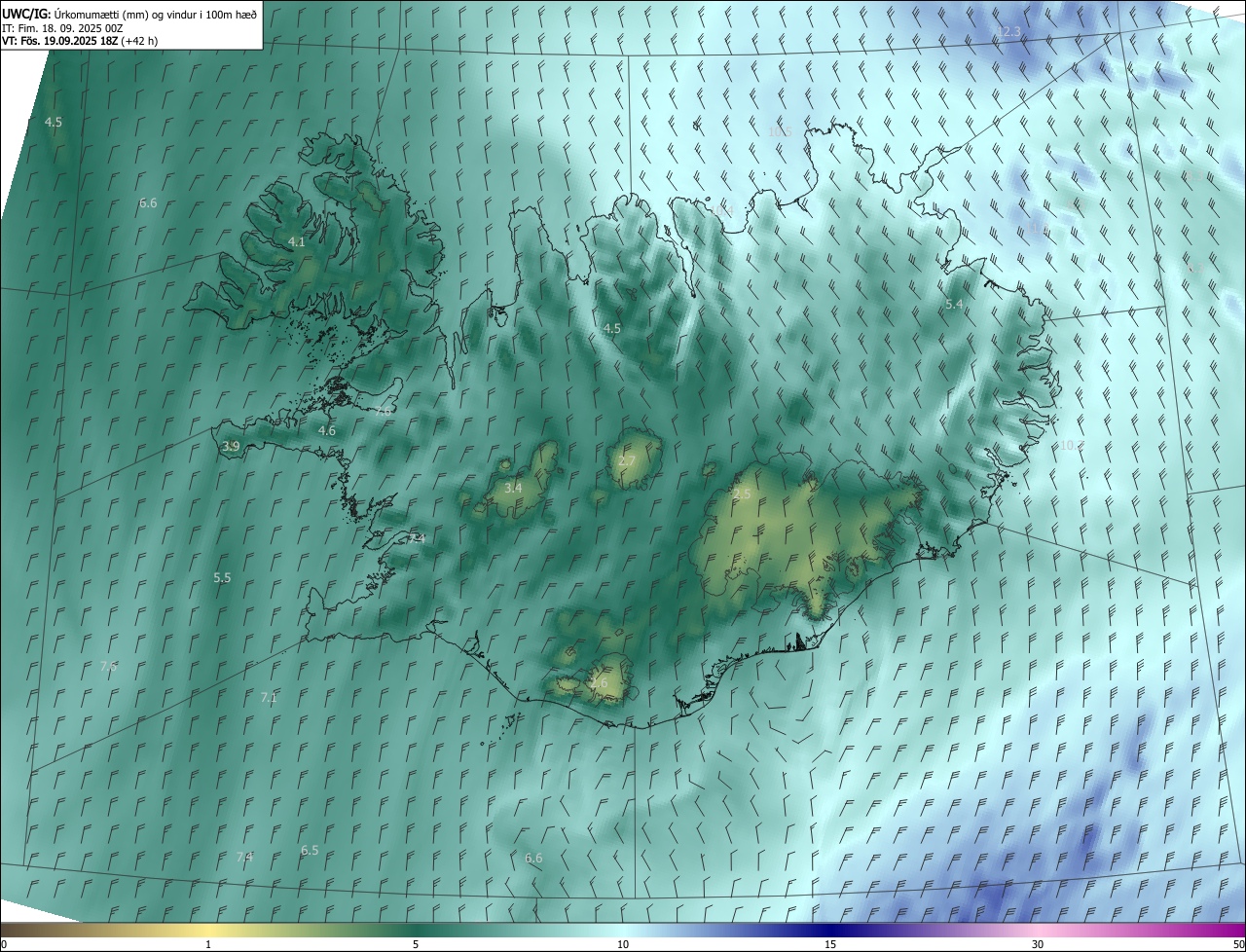Click the 2.7 value label on the map

(x=626, y=460)
